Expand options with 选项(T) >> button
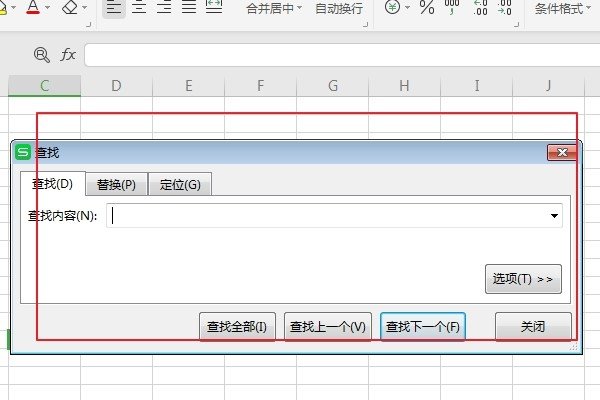This screenshot has width=600, height=400. point(523,279)
